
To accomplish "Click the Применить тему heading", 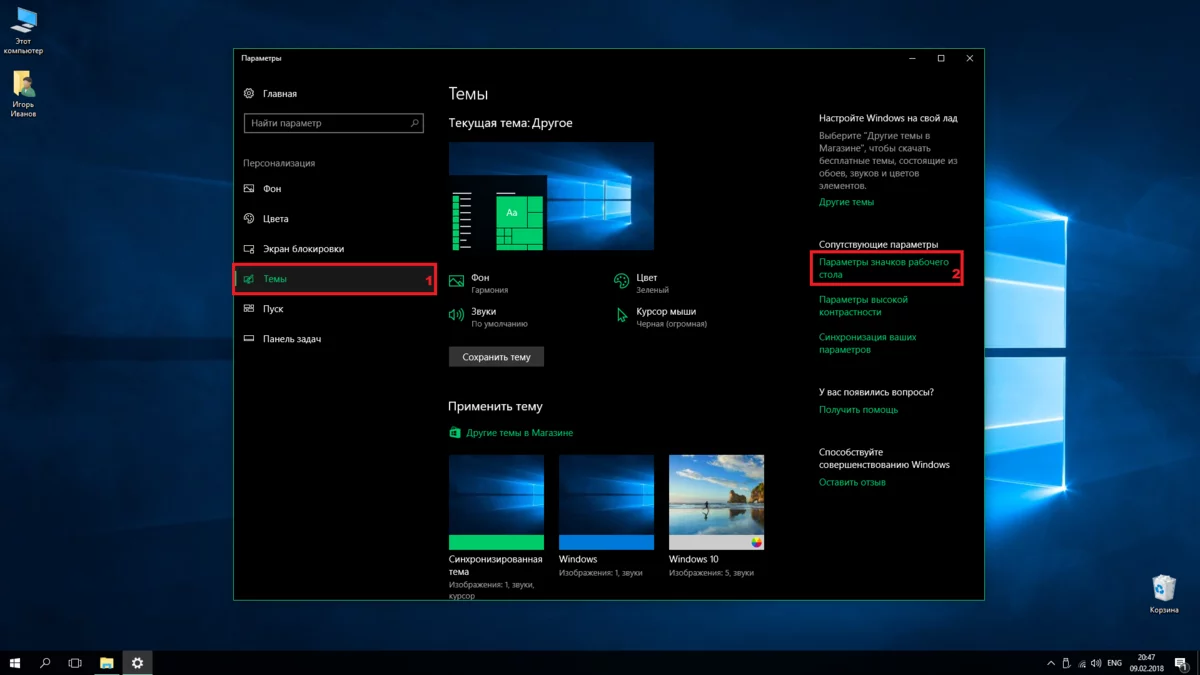I will [496, 407].
